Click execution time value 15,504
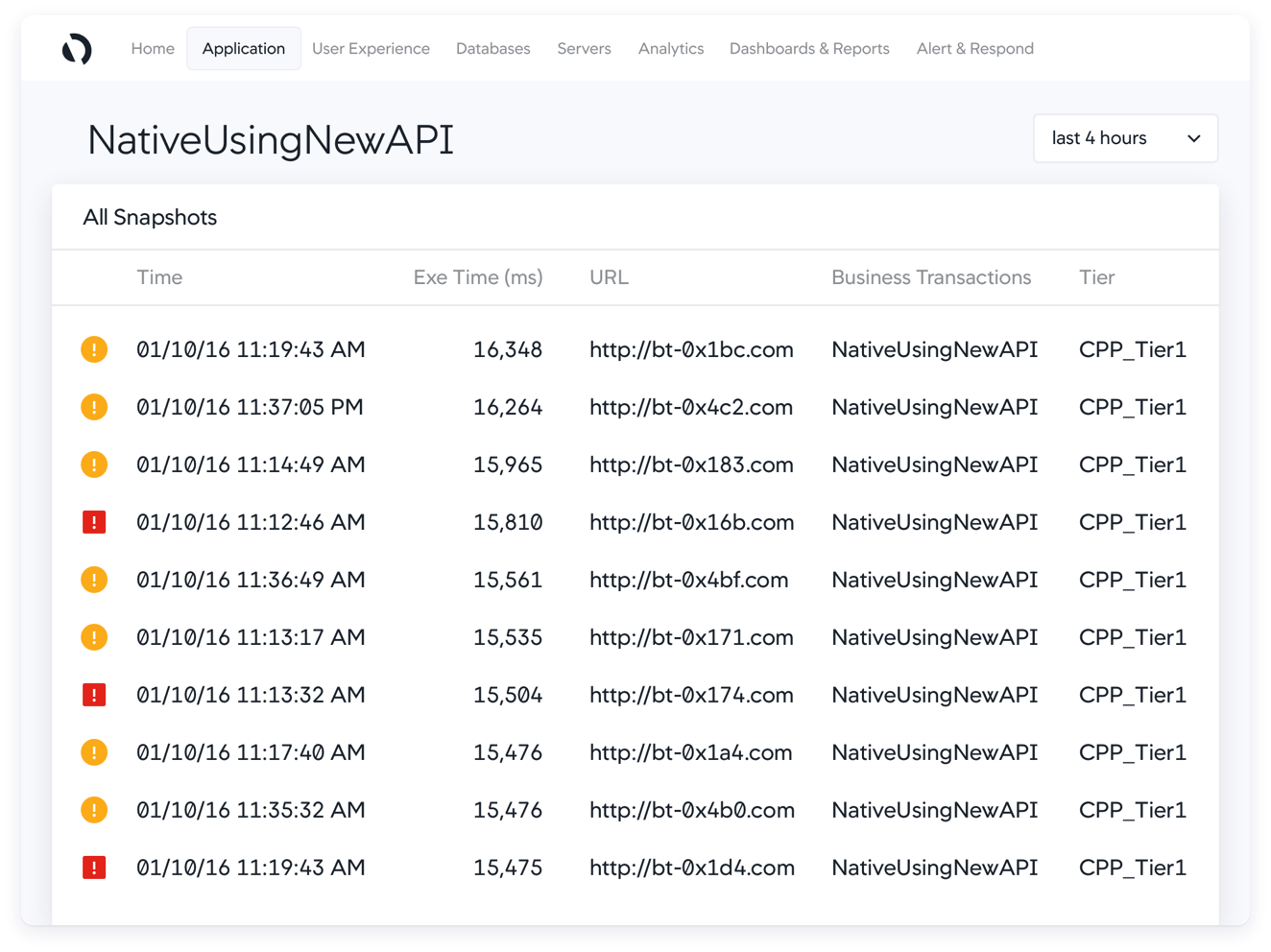The image size is (1271, 952). (x=508, y=695)
